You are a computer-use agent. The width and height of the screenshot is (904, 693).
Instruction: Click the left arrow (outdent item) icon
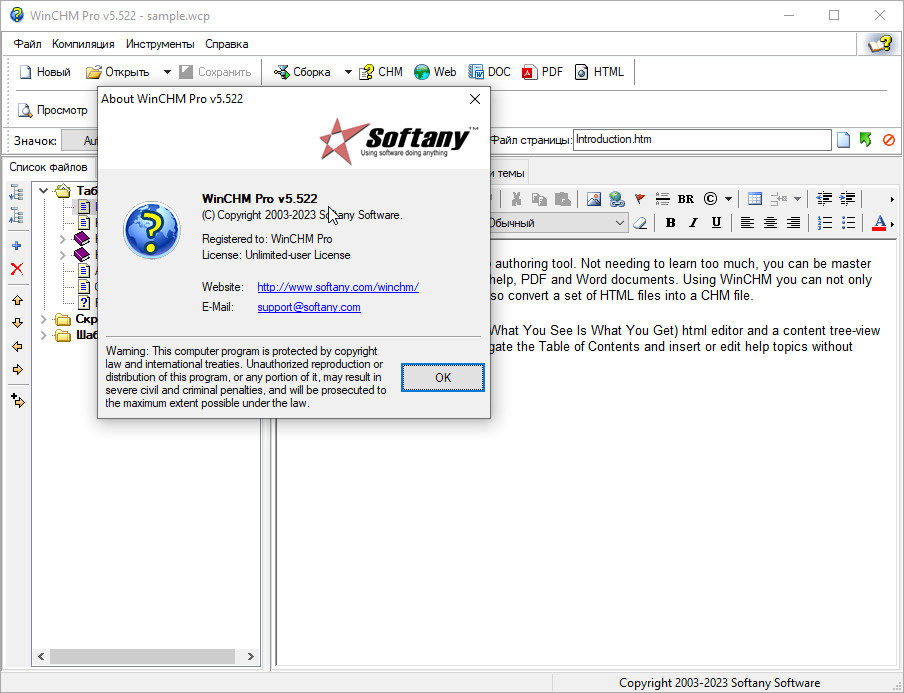coord(17,346)
